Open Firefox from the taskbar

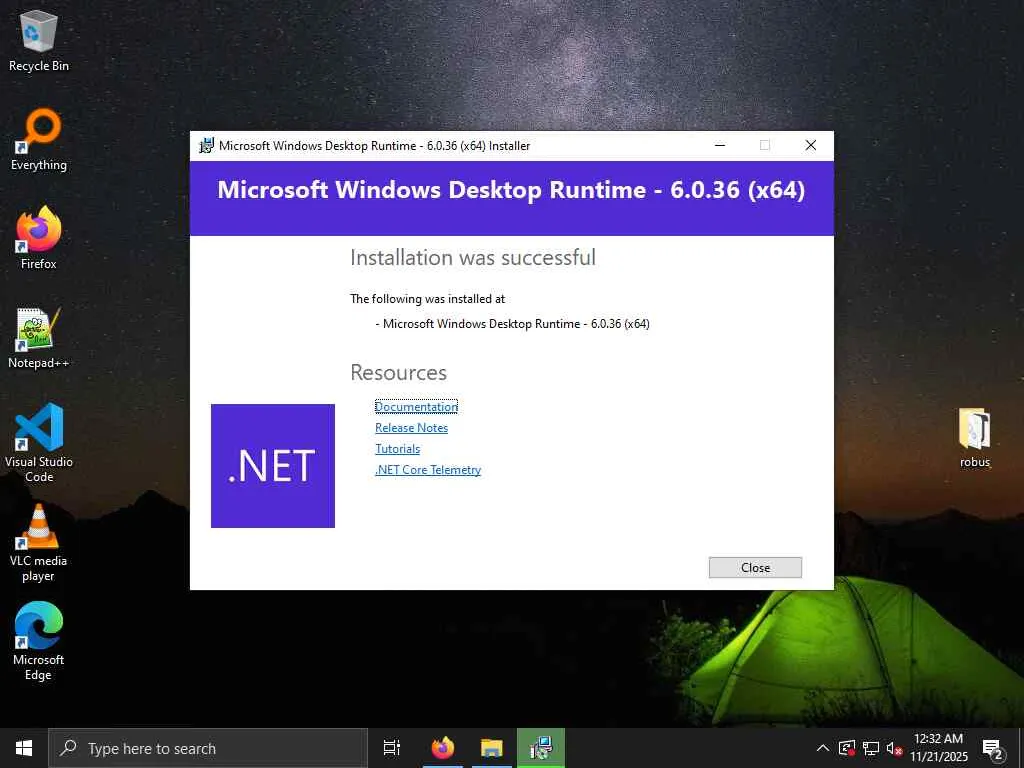tap(443, 748)
